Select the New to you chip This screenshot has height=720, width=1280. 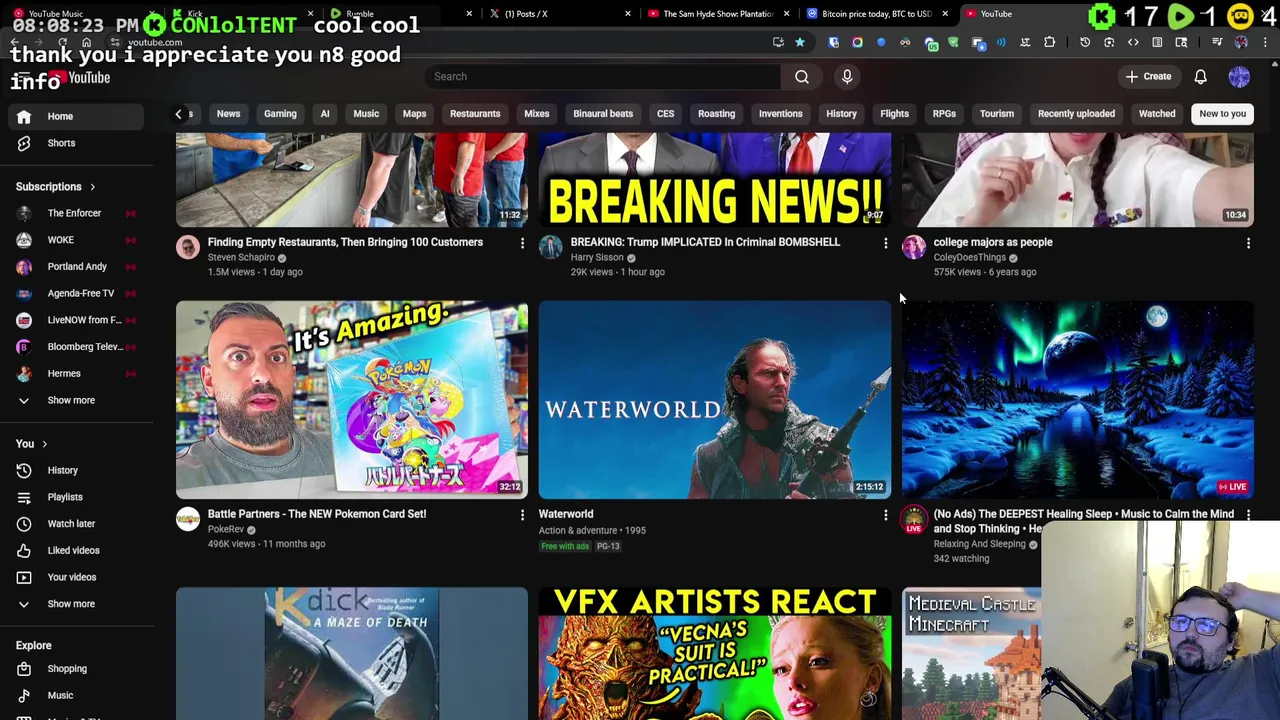(x=1223, y=113)
